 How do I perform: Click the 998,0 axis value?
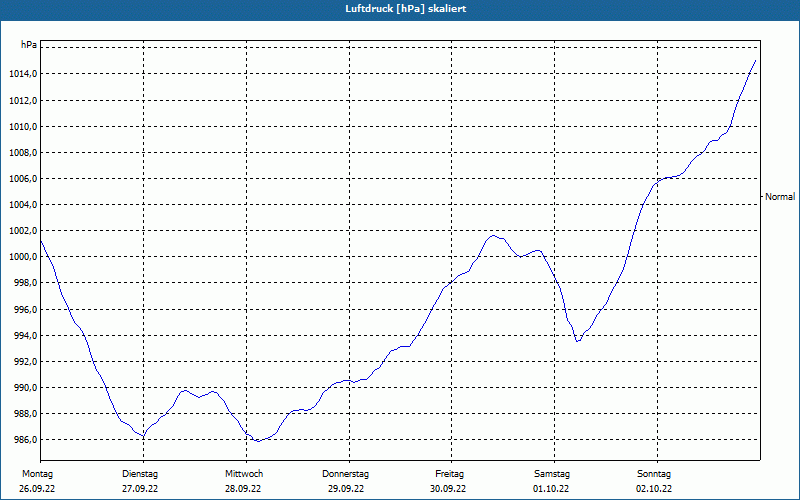point(25,283)
